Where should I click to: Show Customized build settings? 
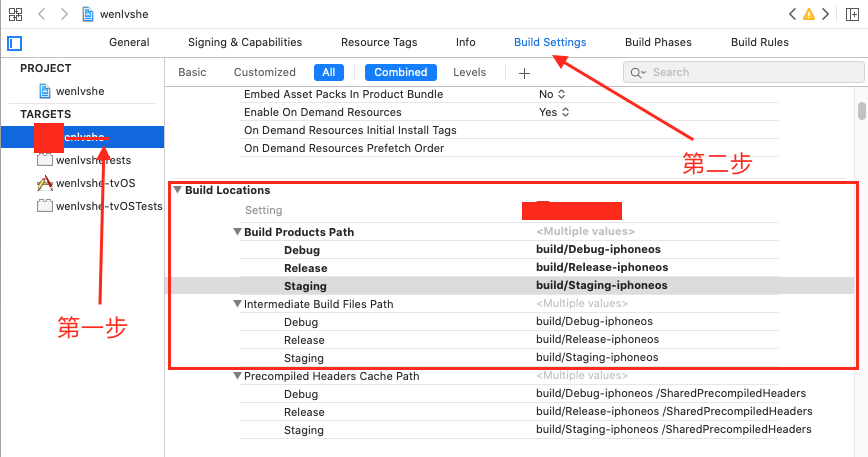[x=265, y=72]
